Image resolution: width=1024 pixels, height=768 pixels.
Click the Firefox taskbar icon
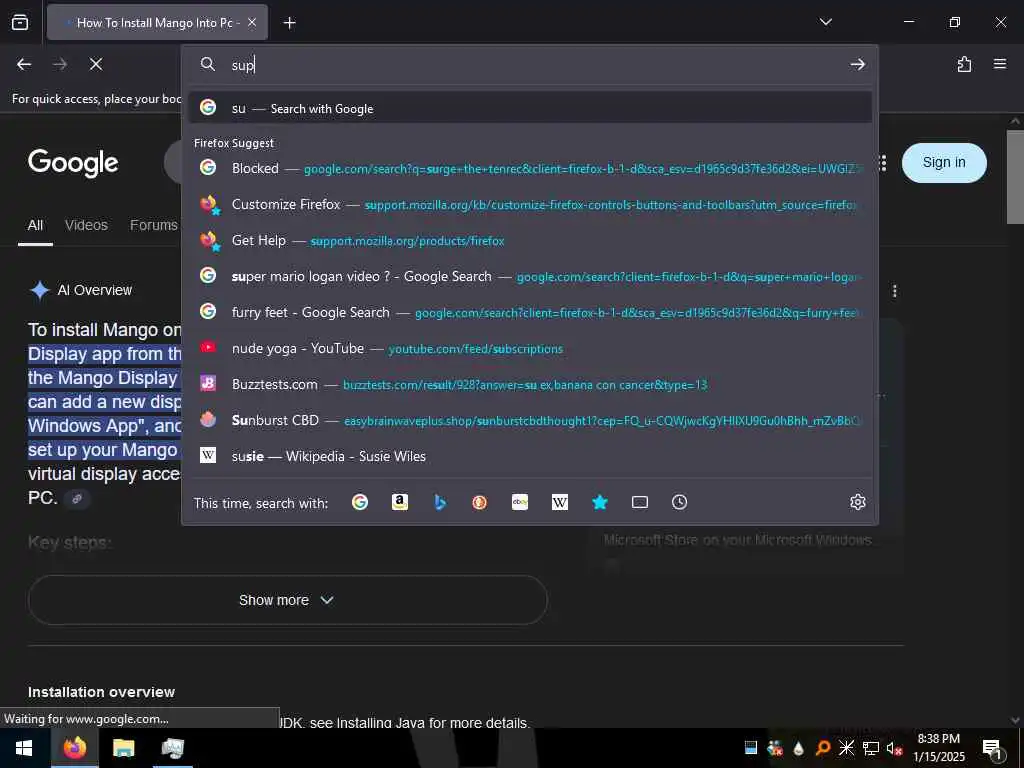[x=74, y=748]
